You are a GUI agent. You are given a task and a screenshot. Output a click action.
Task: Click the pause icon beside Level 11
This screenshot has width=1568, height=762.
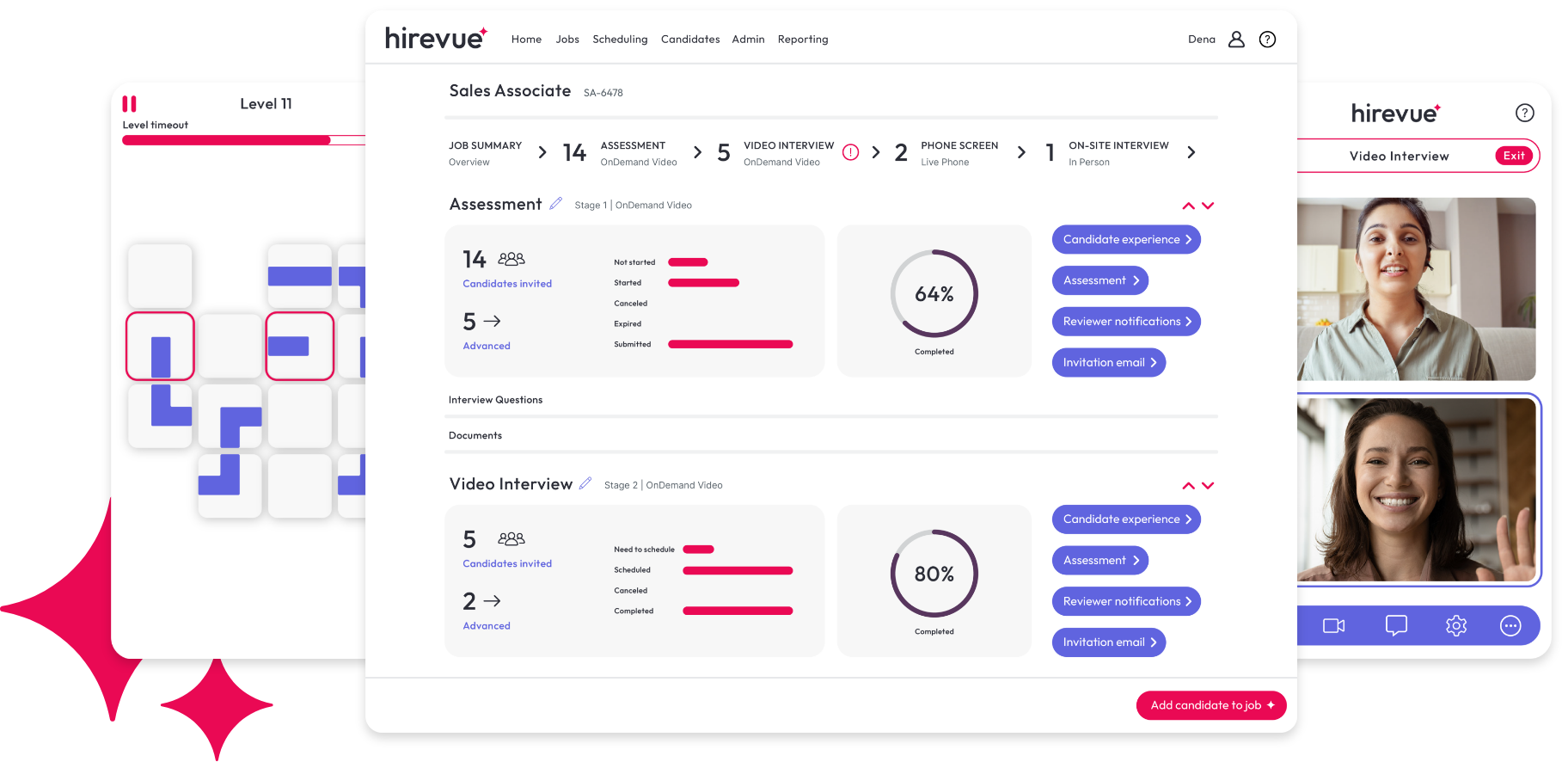point(130,104)
